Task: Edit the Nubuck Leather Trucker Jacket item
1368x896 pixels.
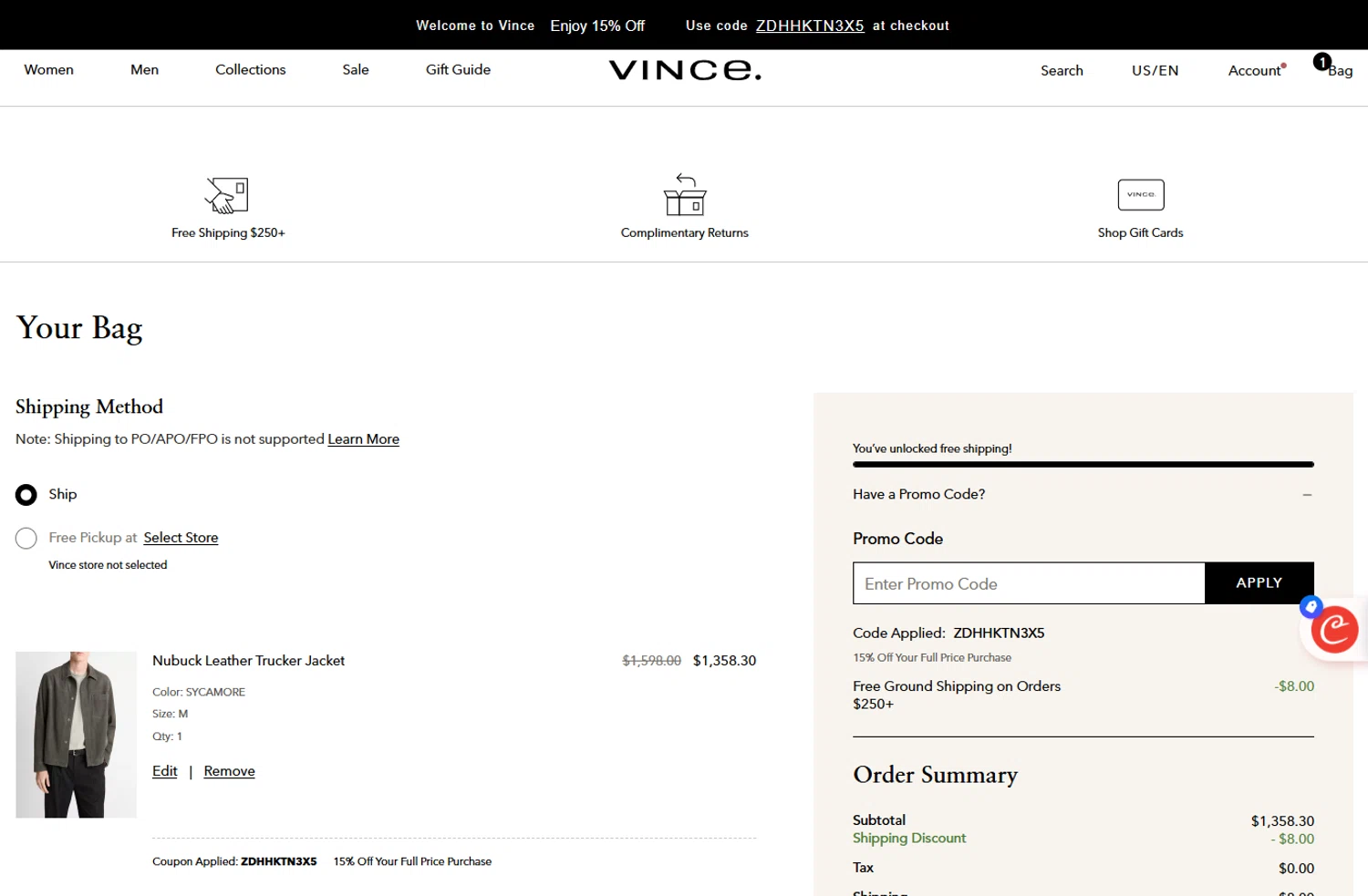Action: (165, 771)
